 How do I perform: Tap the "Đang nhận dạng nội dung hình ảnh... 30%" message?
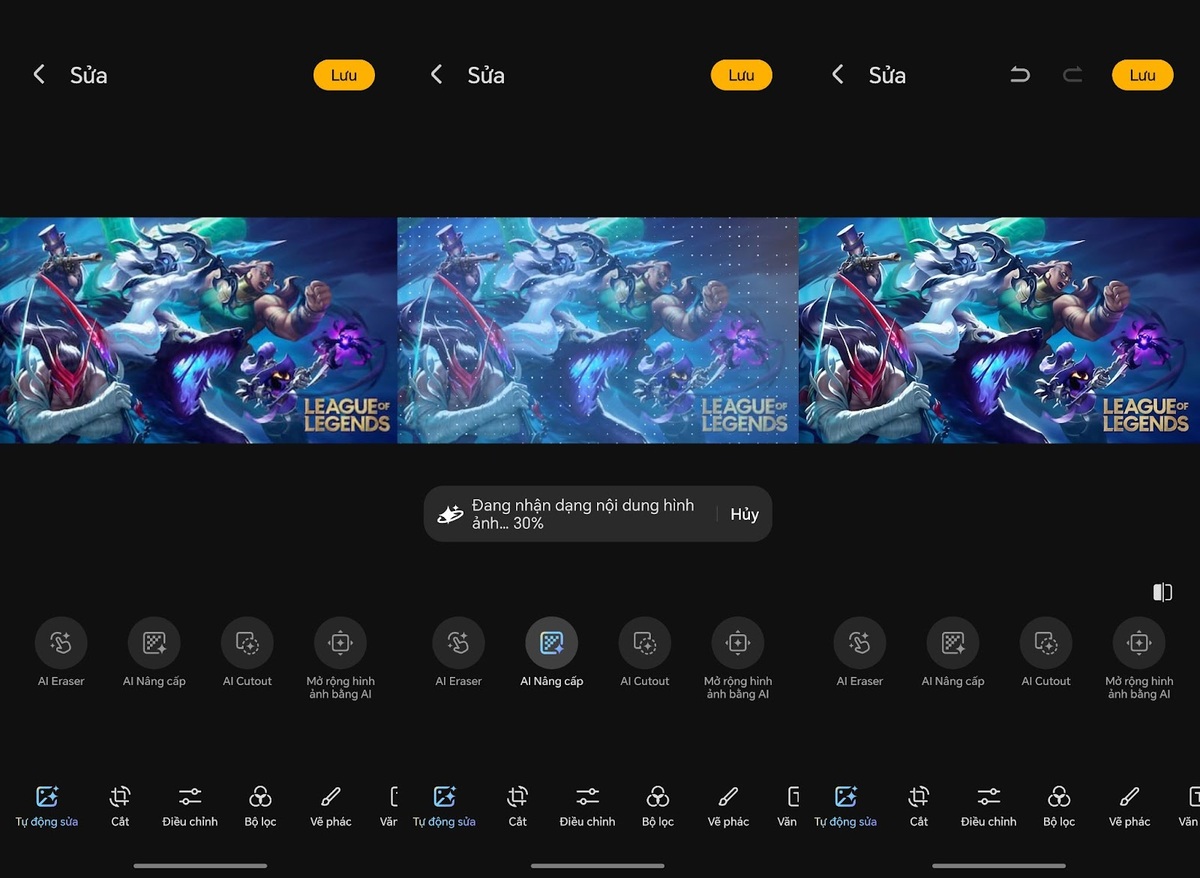(x=583, y=514)
